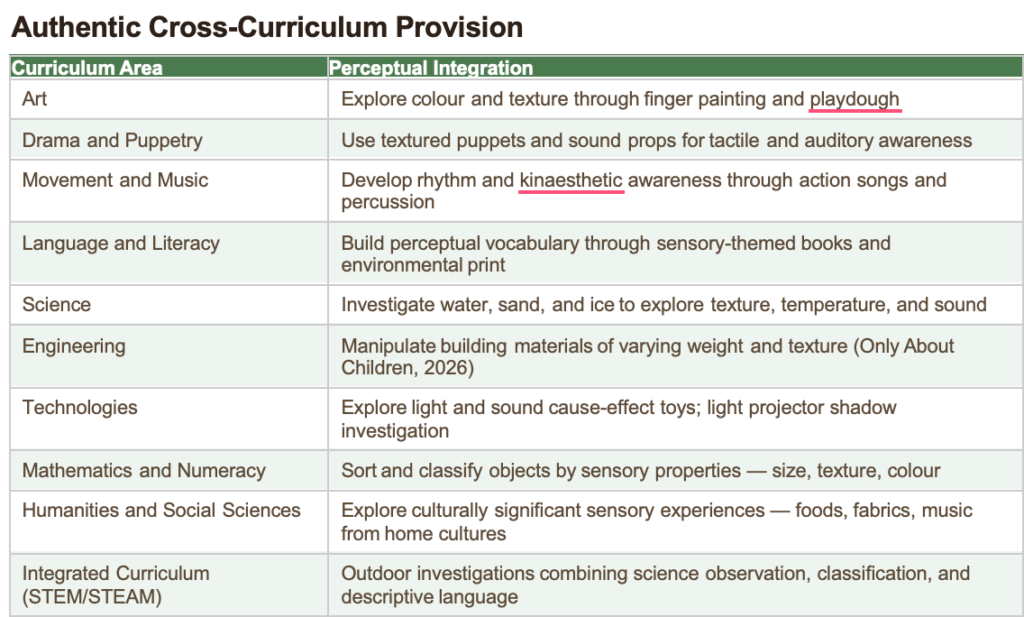This screenshot has width=1024, height=617.
Task: Click the 'Art' table cell
Action: tap(35, 99)
